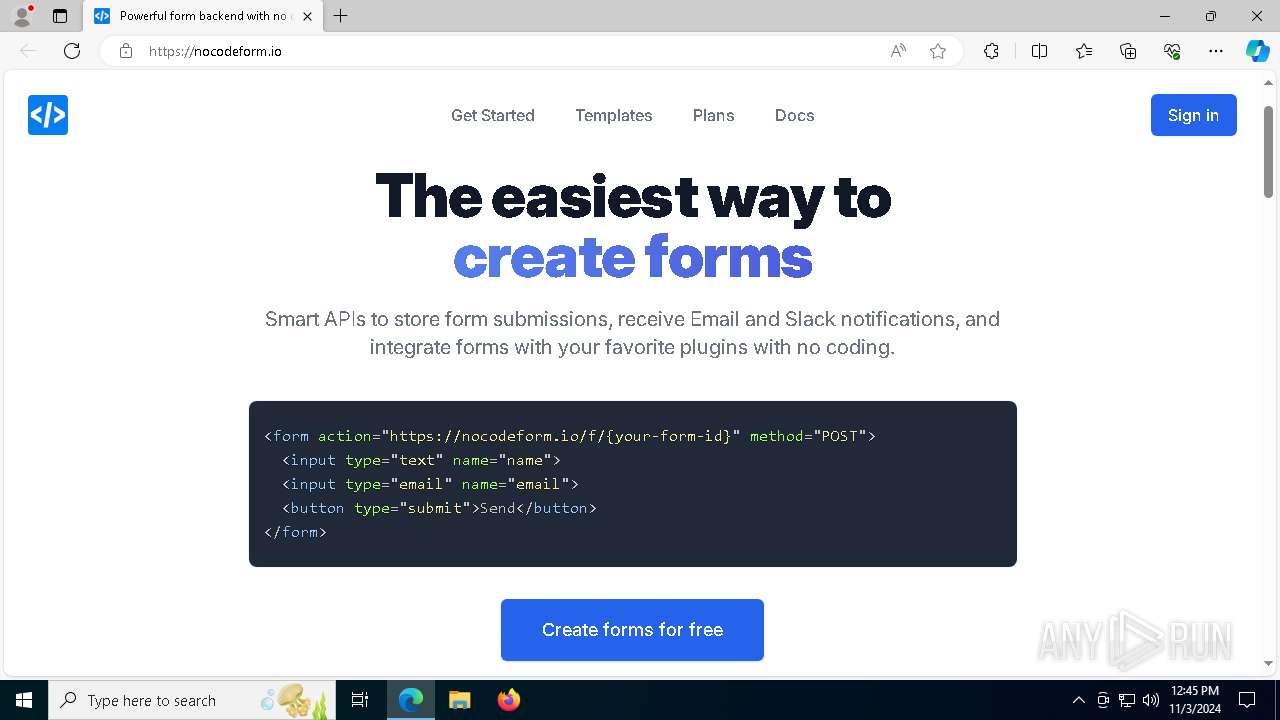1280x720 pixels.
Task: Open a new browser tab
Action: click(x=341, y=16)
